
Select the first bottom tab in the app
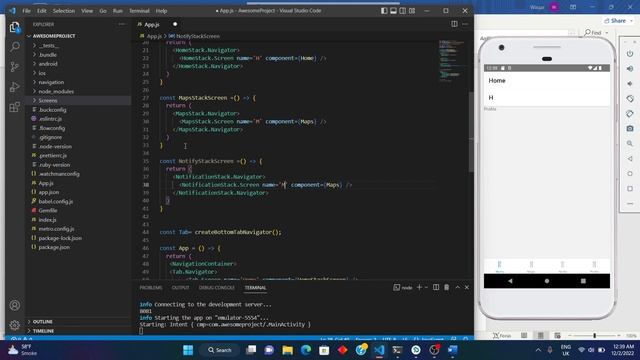(x=500, y=267)
